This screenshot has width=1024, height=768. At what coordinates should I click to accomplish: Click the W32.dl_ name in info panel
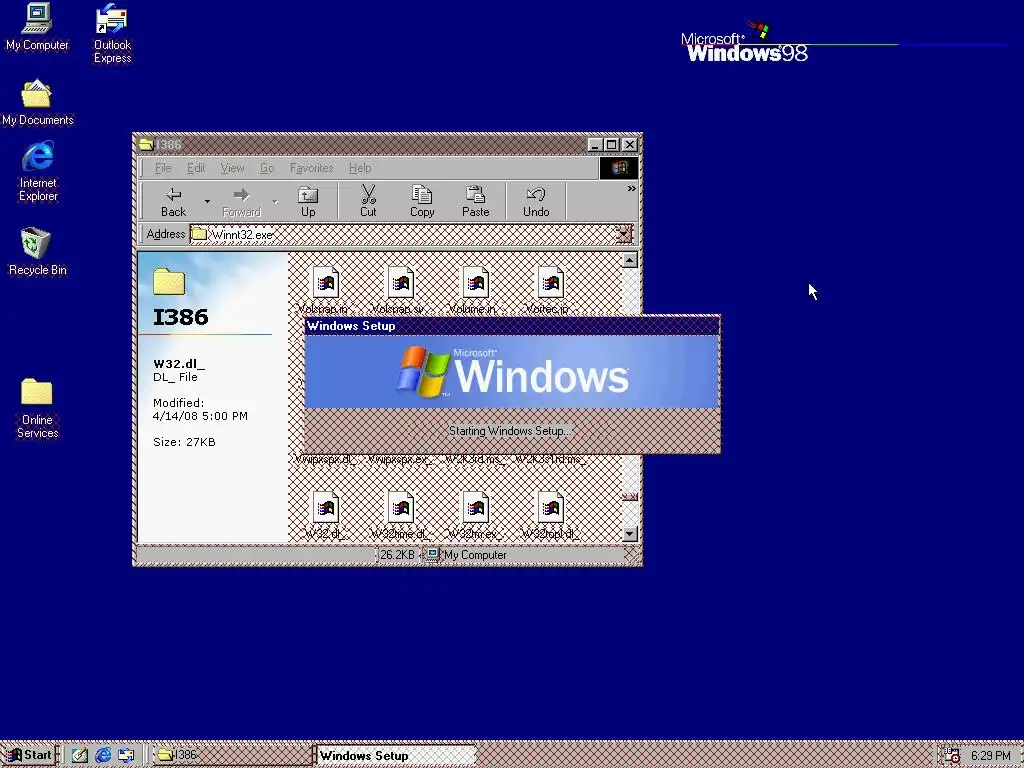point(178,364)
